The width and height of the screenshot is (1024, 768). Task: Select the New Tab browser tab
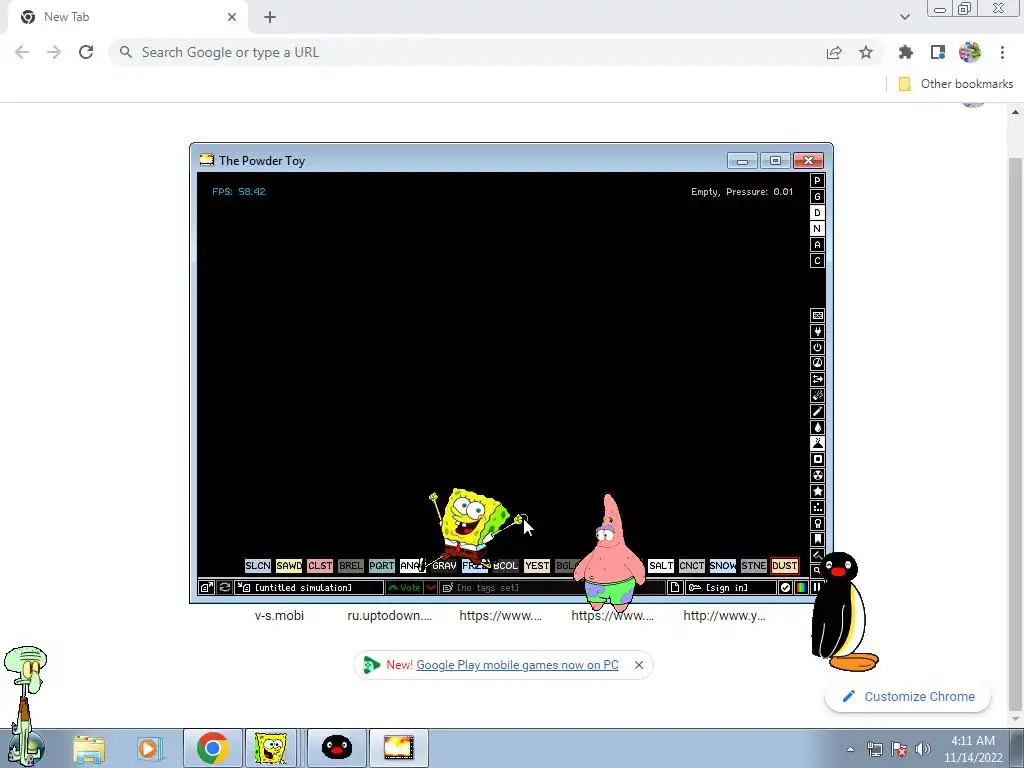(127, 17)
